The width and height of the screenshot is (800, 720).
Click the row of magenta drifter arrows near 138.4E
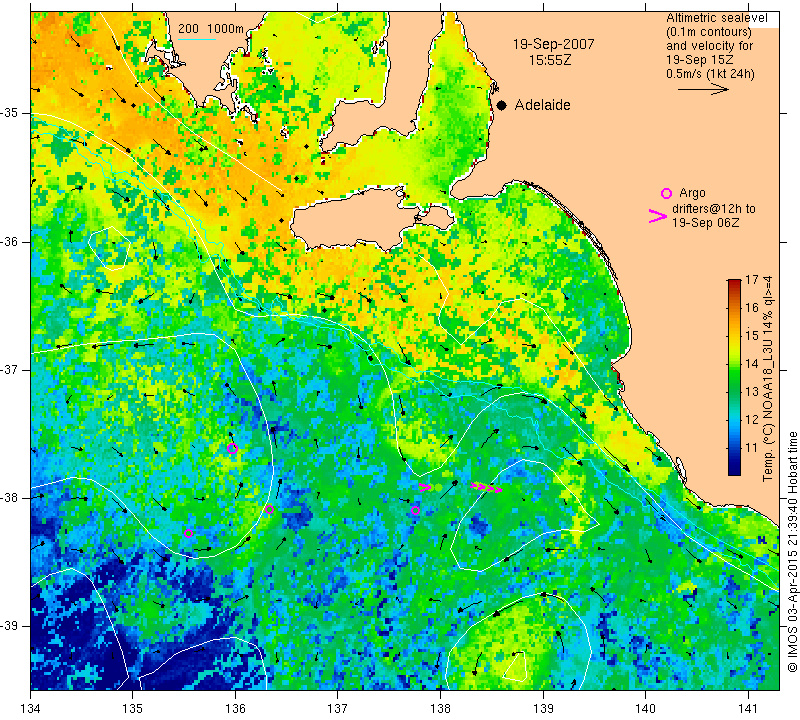click(486, 488)
